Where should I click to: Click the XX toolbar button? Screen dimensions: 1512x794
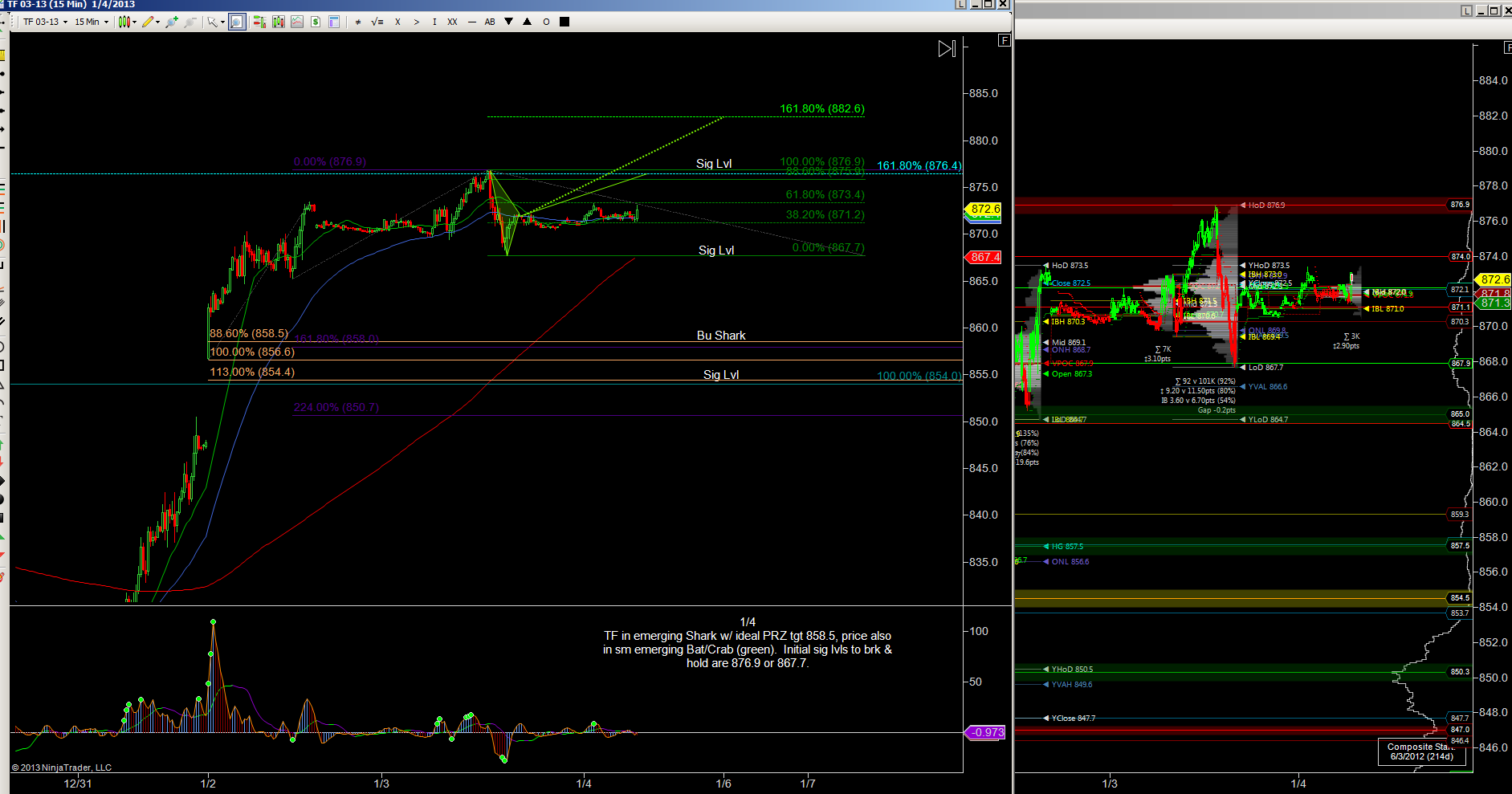pos(452,22)
